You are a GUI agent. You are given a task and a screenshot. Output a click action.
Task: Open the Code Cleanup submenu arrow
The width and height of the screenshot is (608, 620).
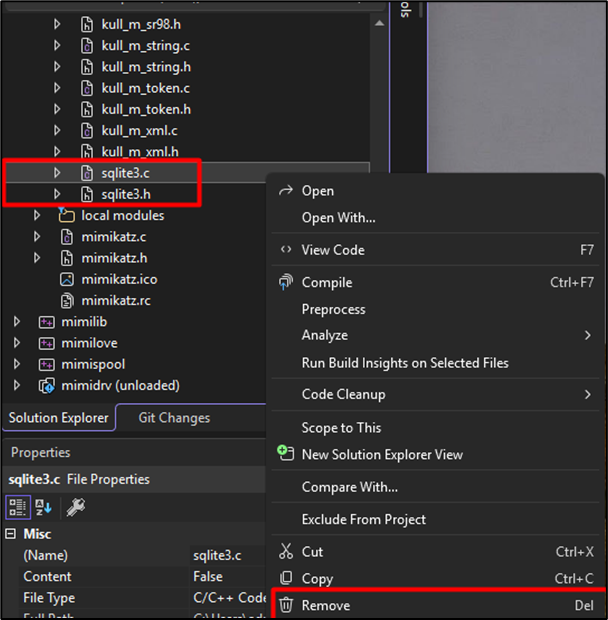[587, 394]
